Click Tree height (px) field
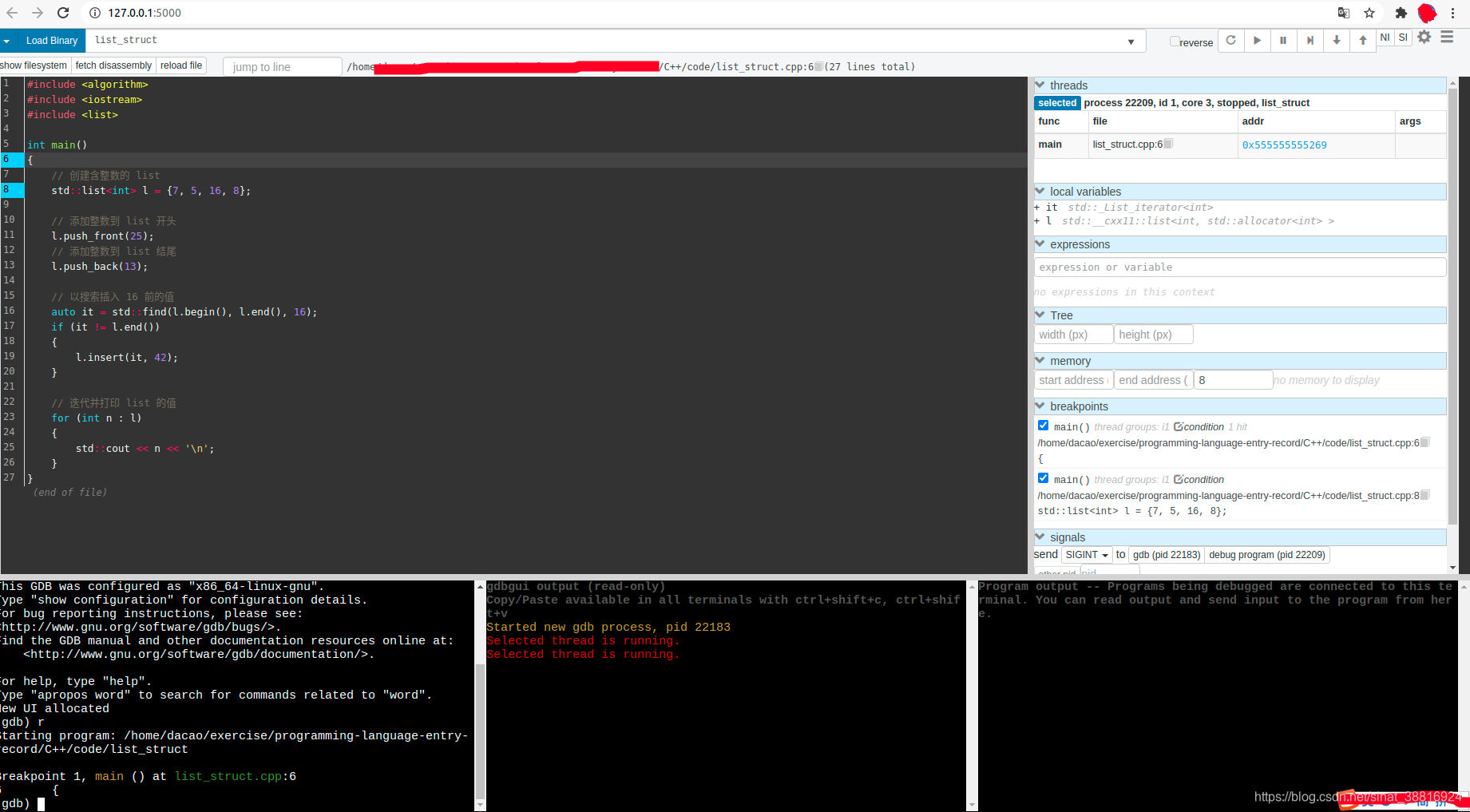Viewport: 1470px width, 812px height. 1153,335
